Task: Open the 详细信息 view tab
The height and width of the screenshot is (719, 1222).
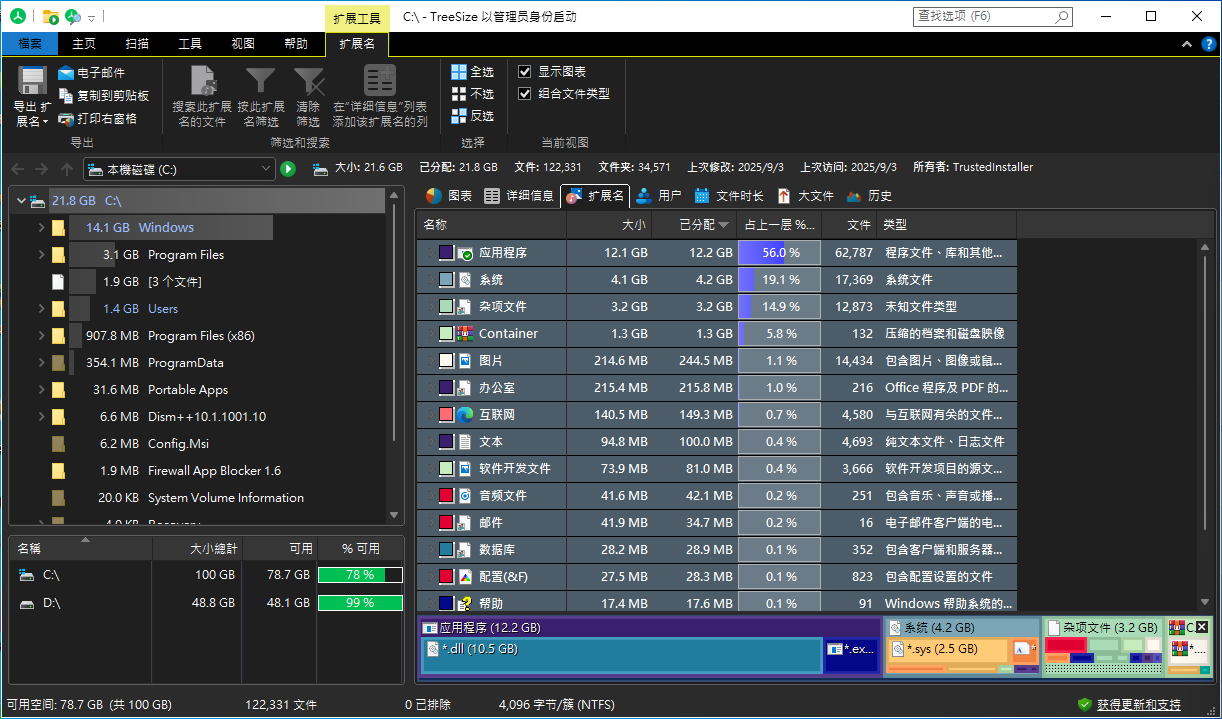Action: click(519, 196)
